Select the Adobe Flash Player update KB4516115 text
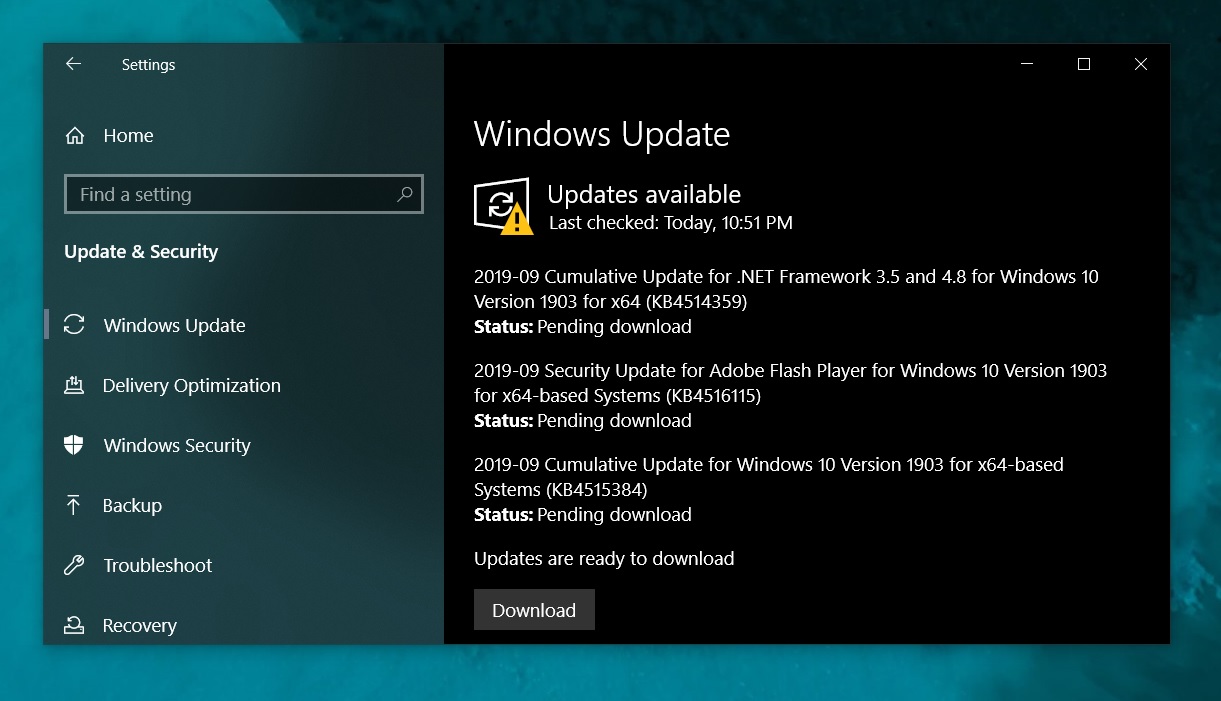Image resolution: width=1221 pixels, height=701 pixels. pyautogui.click(x=790, y=383)
